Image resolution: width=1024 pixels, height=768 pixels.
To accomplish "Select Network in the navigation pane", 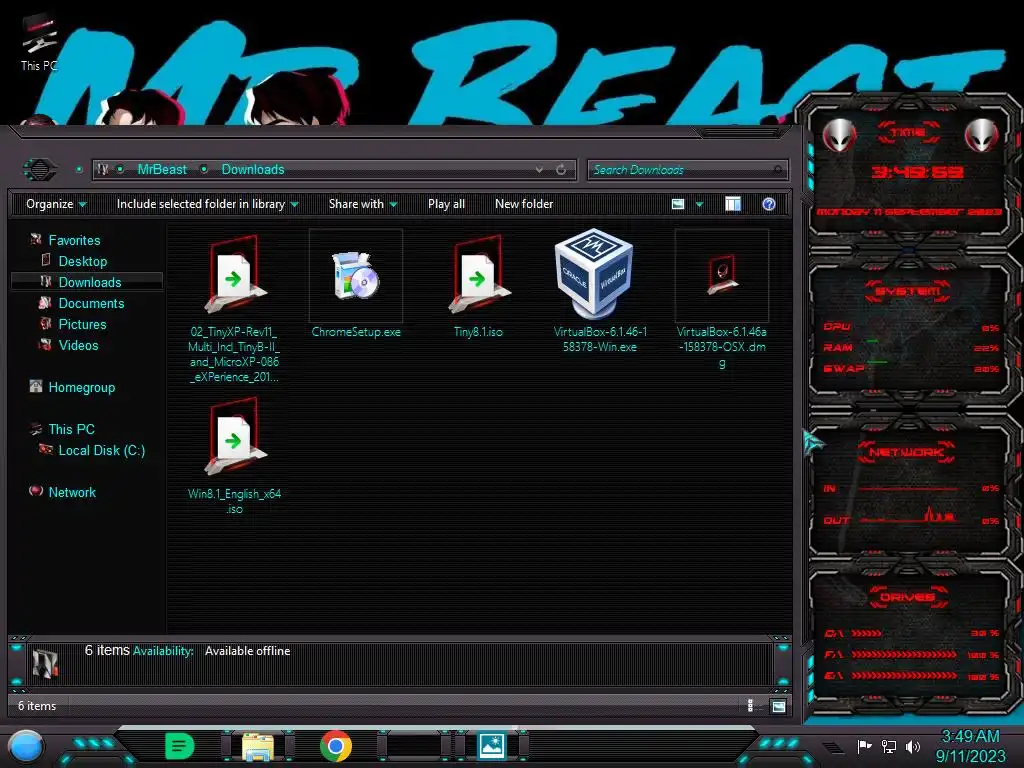I will [72, 492].
